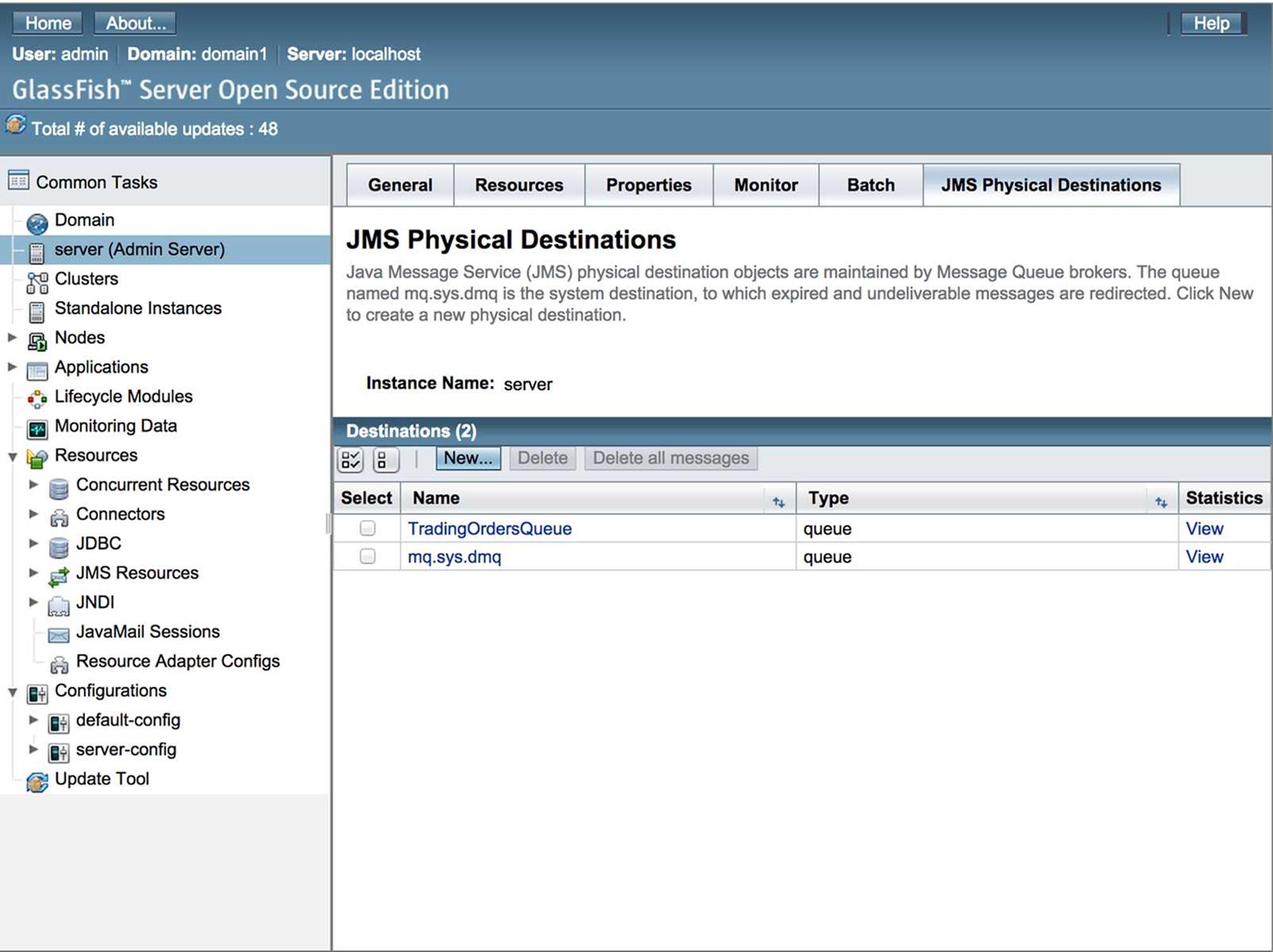Click the Applications icon in tree

(x=37, y=370)
